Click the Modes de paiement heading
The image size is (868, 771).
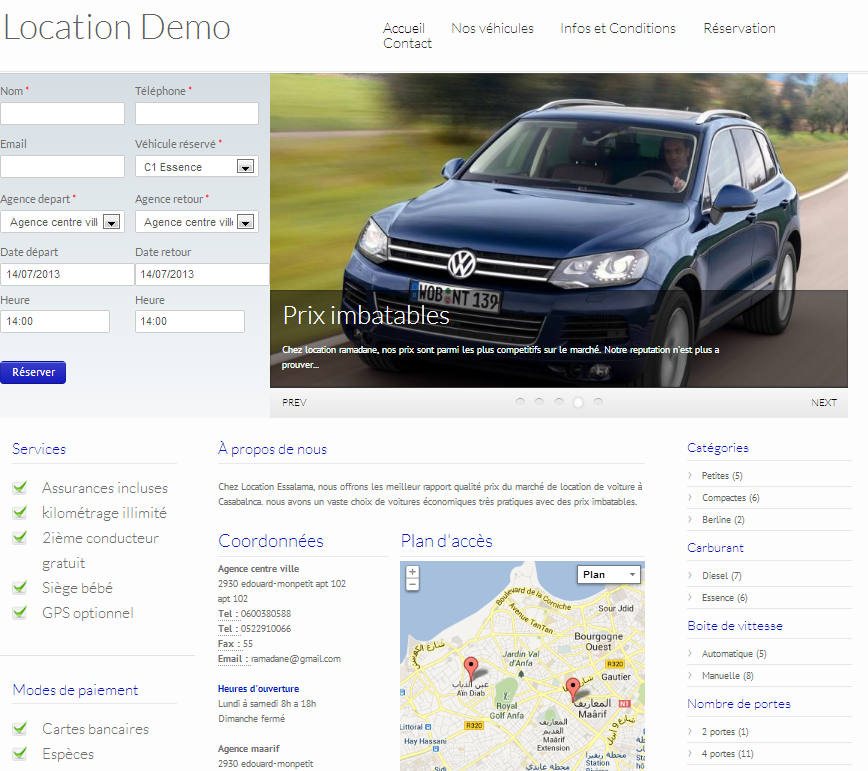point(75,690)
